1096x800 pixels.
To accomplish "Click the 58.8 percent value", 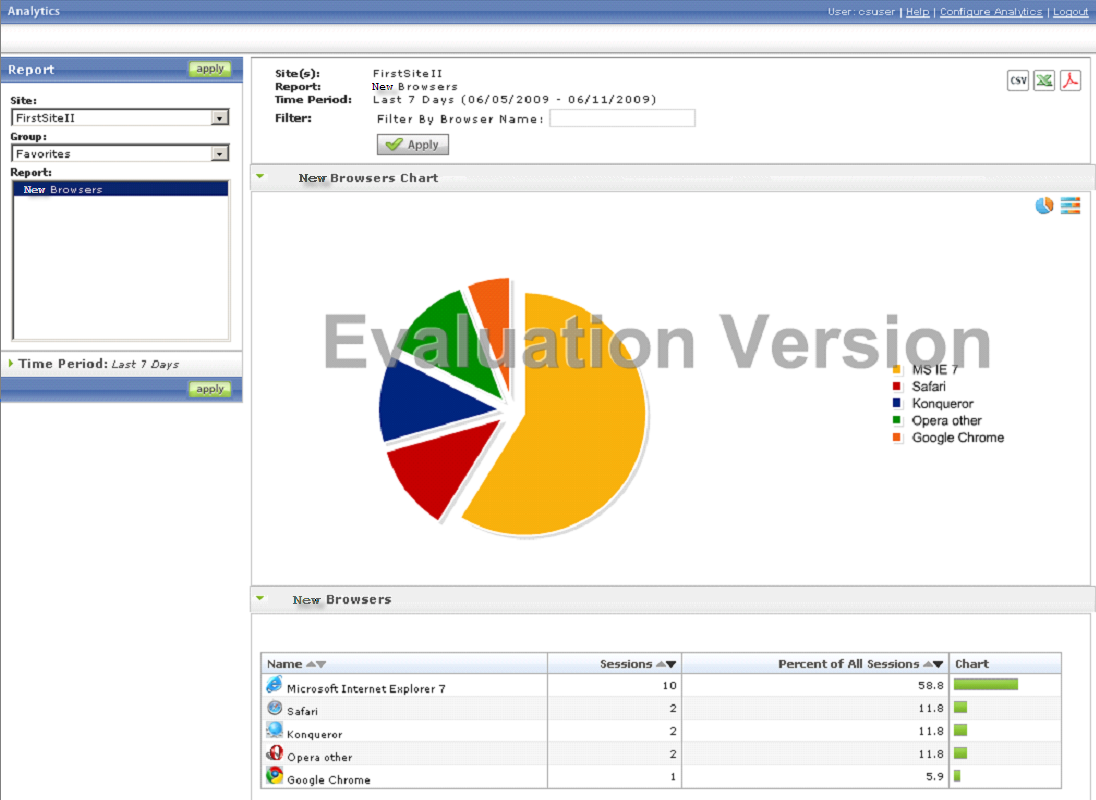I will tap(930, 685).
